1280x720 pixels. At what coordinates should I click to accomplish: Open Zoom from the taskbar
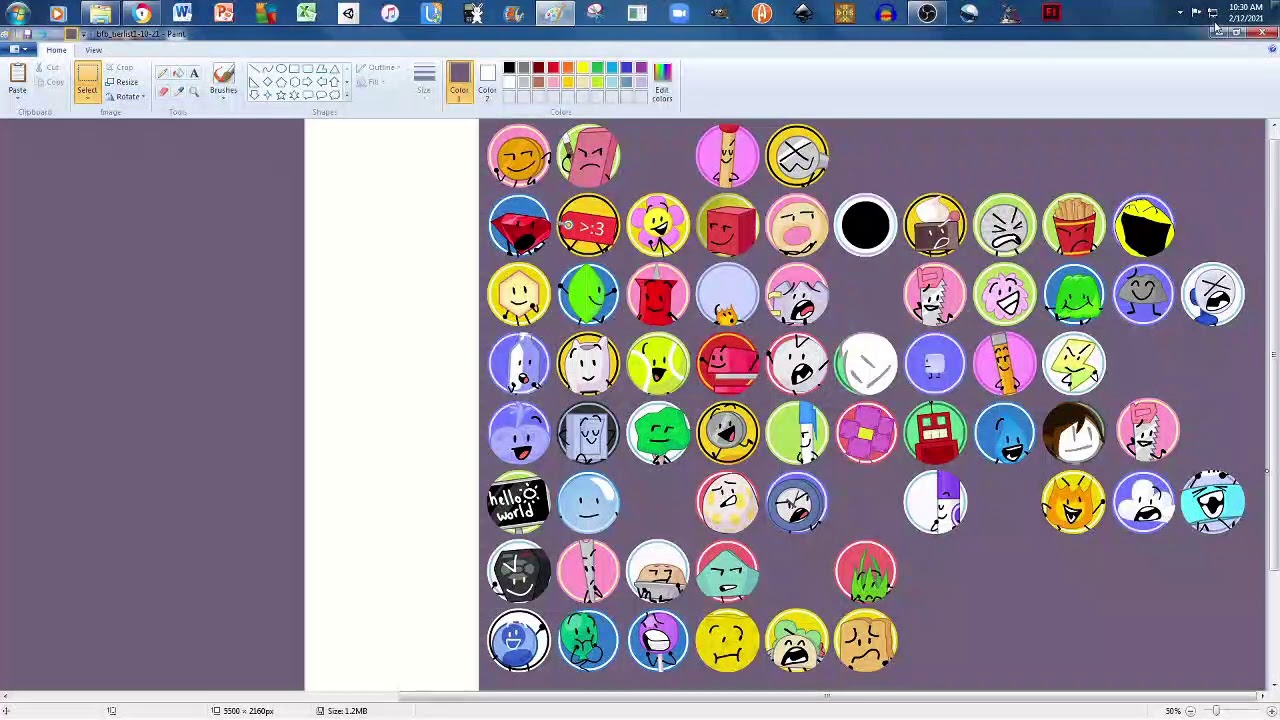point(679,13)
